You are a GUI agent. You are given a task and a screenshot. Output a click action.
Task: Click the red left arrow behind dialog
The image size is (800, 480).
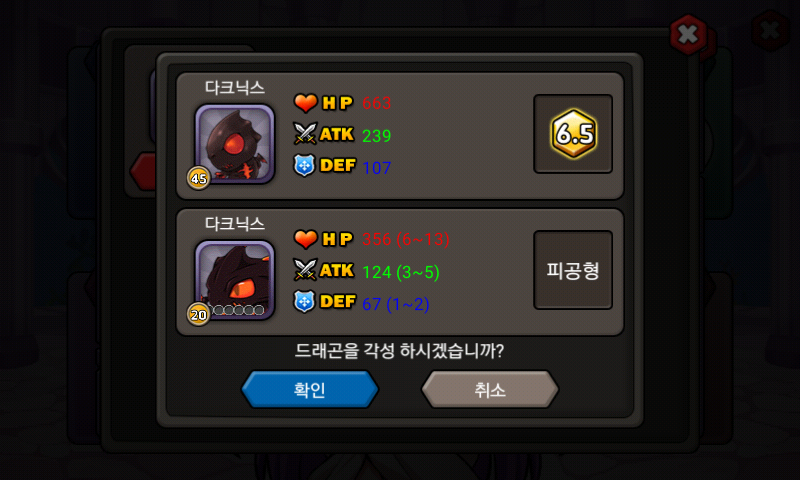click(142, 171)
